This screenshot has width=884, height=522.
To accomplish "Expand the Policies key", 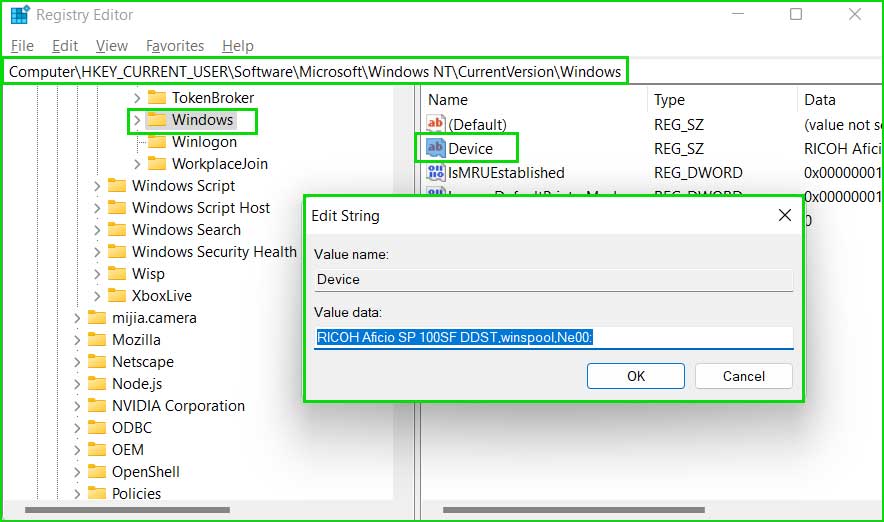I will tap(77, 494).
